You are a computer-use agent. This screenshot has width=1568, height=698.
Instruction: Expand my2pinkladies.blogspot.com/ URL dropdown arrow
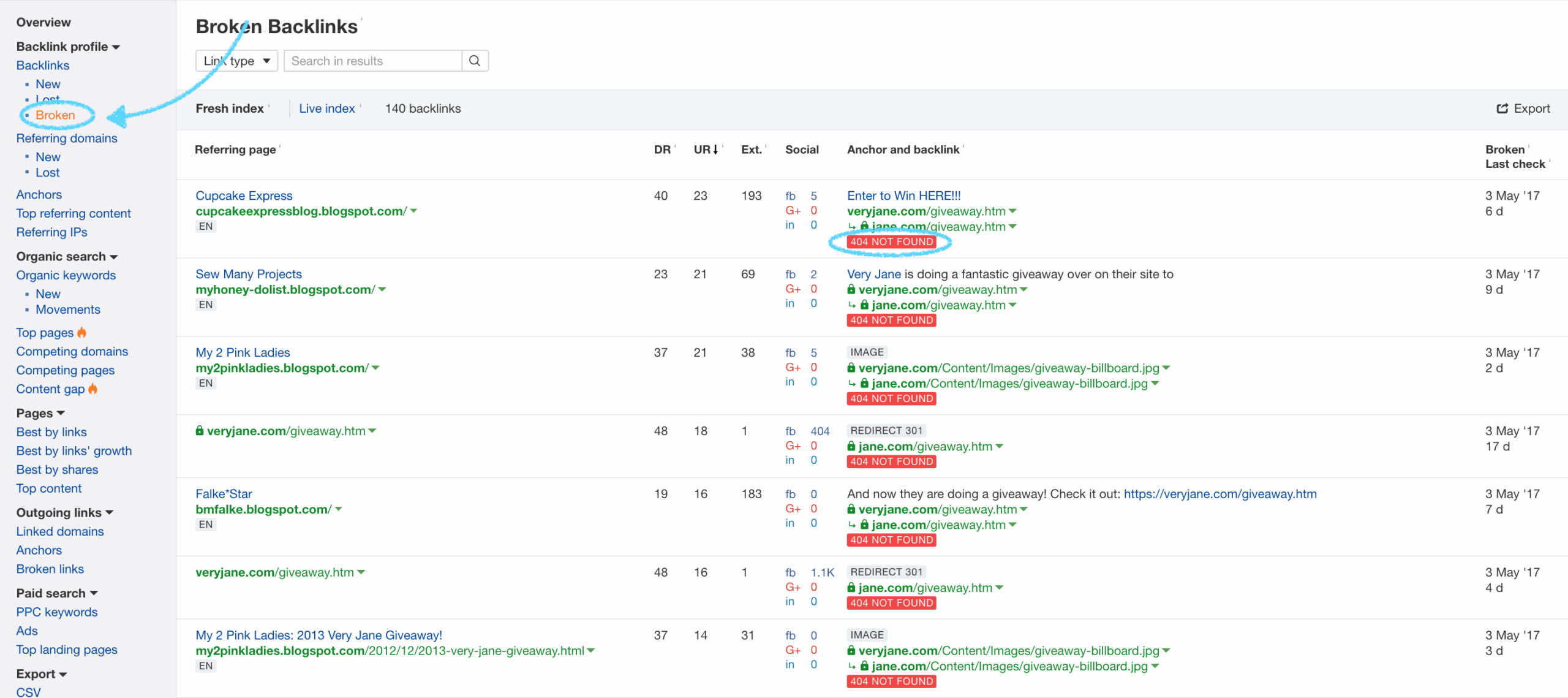(x=375, y=368)
